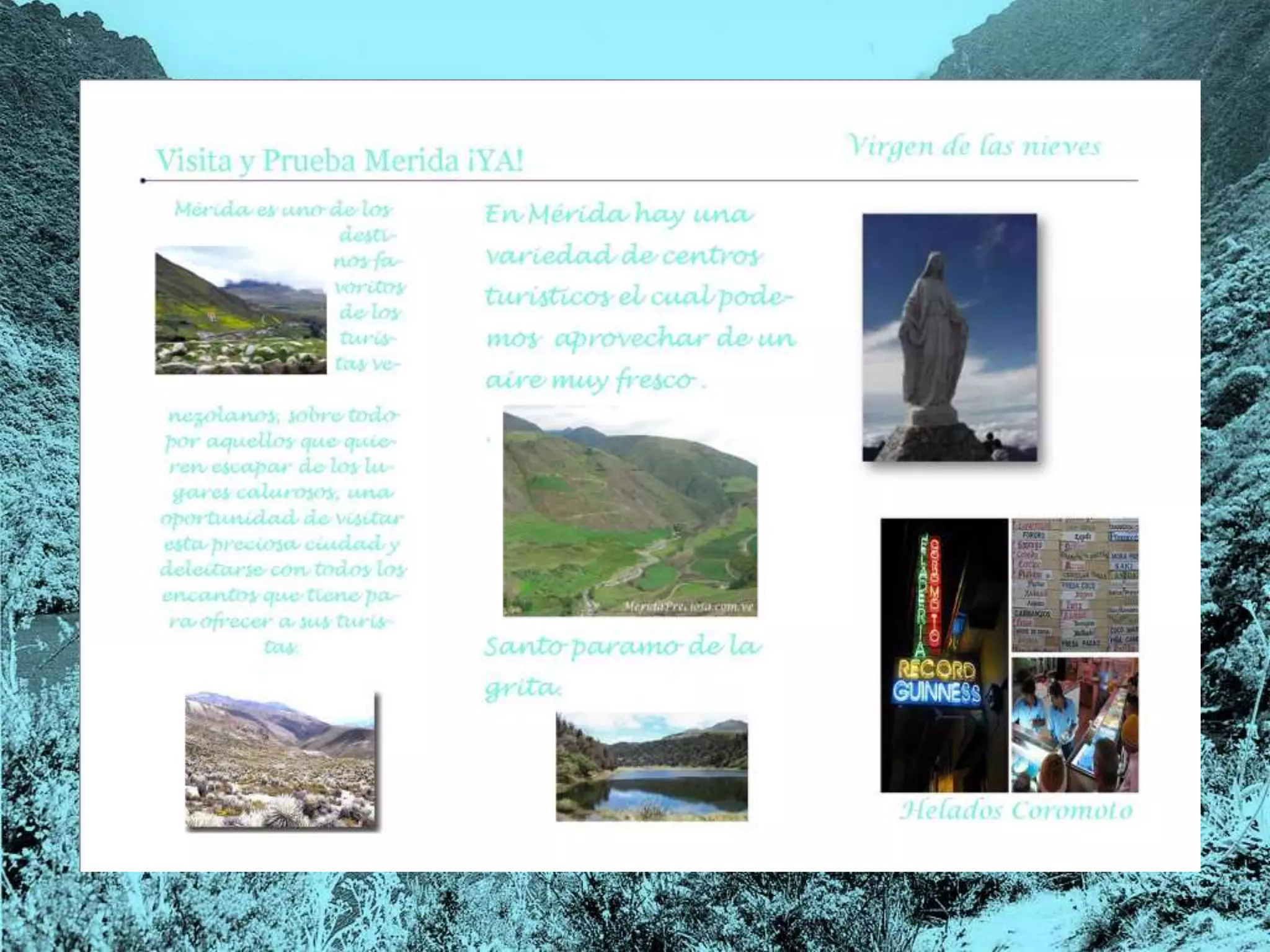The height and width of the screenshot is (952, 1270).
Task: Click the MeridaPreciosa.com.ve watermark
Action: tap(688, 607)
